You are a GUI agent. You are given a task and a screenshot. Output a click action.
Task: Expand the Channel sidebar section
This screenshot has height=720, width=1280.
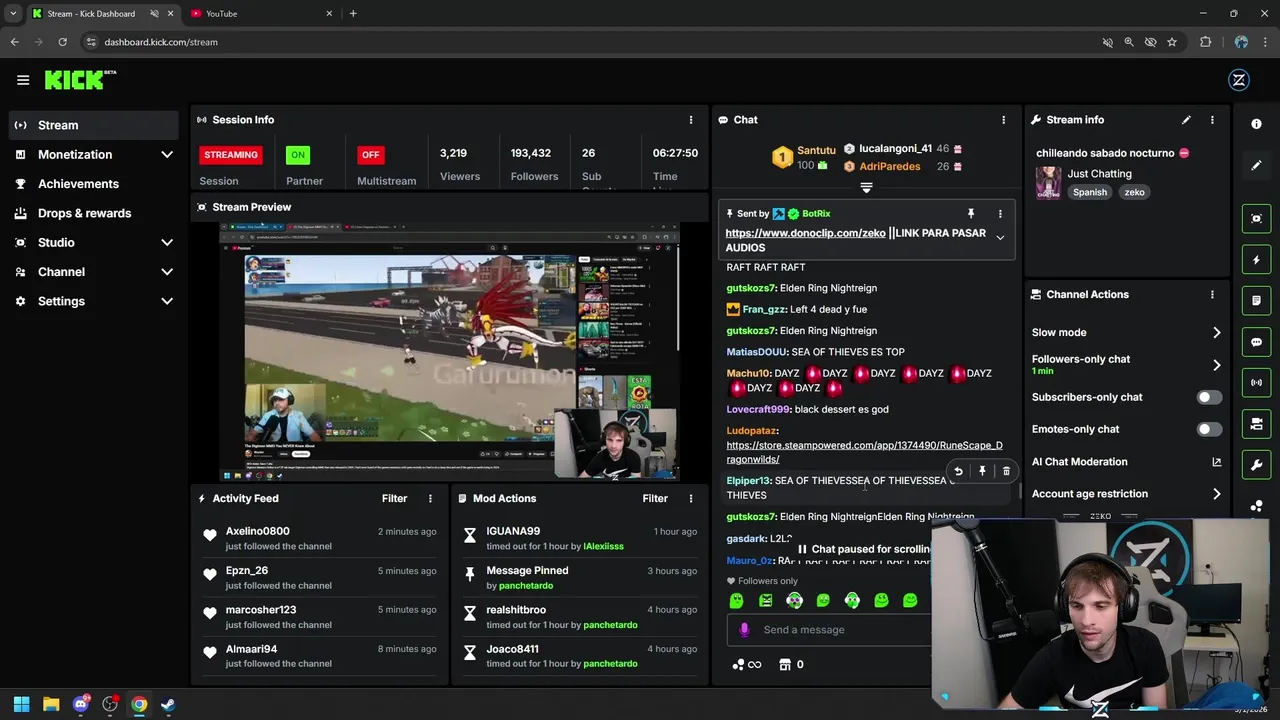(x=167, y=272)
